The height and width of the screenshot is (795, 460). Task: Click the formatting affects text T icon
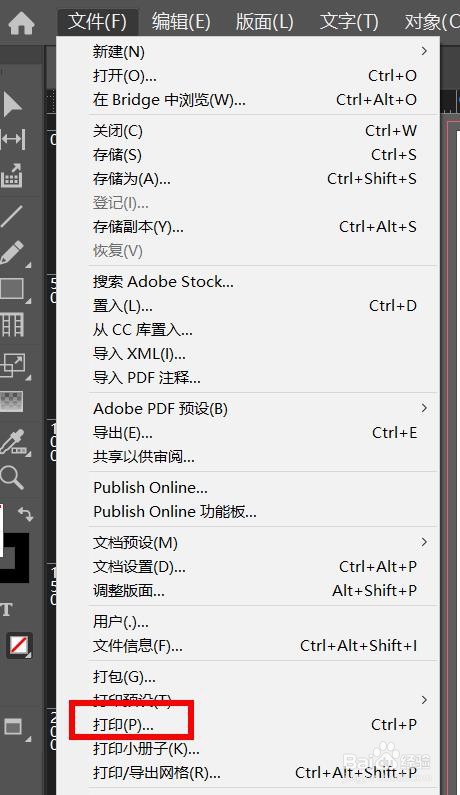pyautogui.click(x=6, y=609)
